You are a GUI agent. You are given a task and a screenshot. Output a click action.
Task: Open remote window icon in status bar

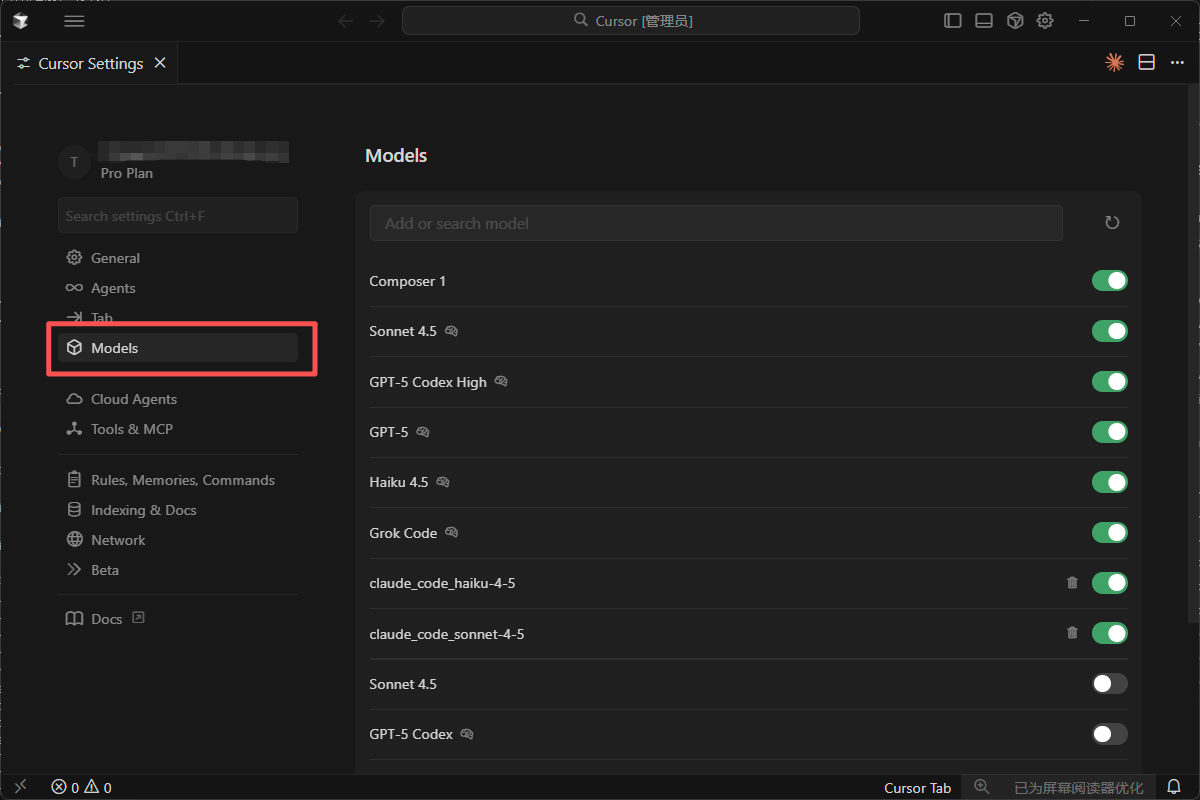tap(20, 787)
